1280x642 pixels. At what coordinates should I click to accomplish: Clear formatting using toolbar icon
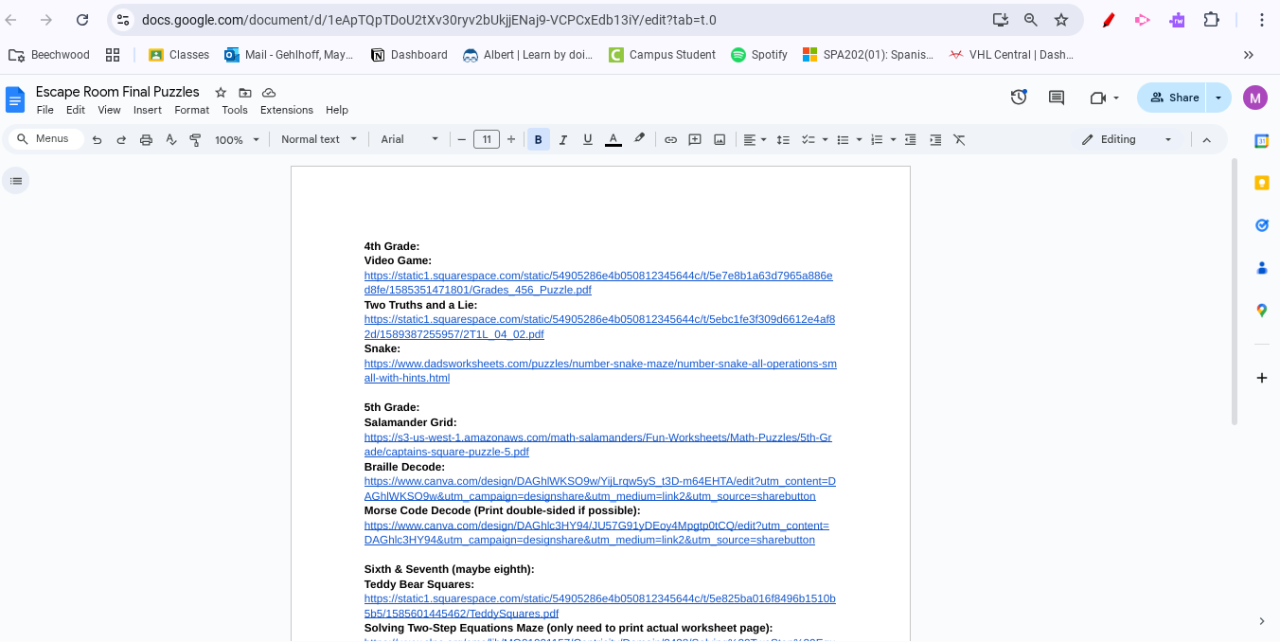[959, 140]
